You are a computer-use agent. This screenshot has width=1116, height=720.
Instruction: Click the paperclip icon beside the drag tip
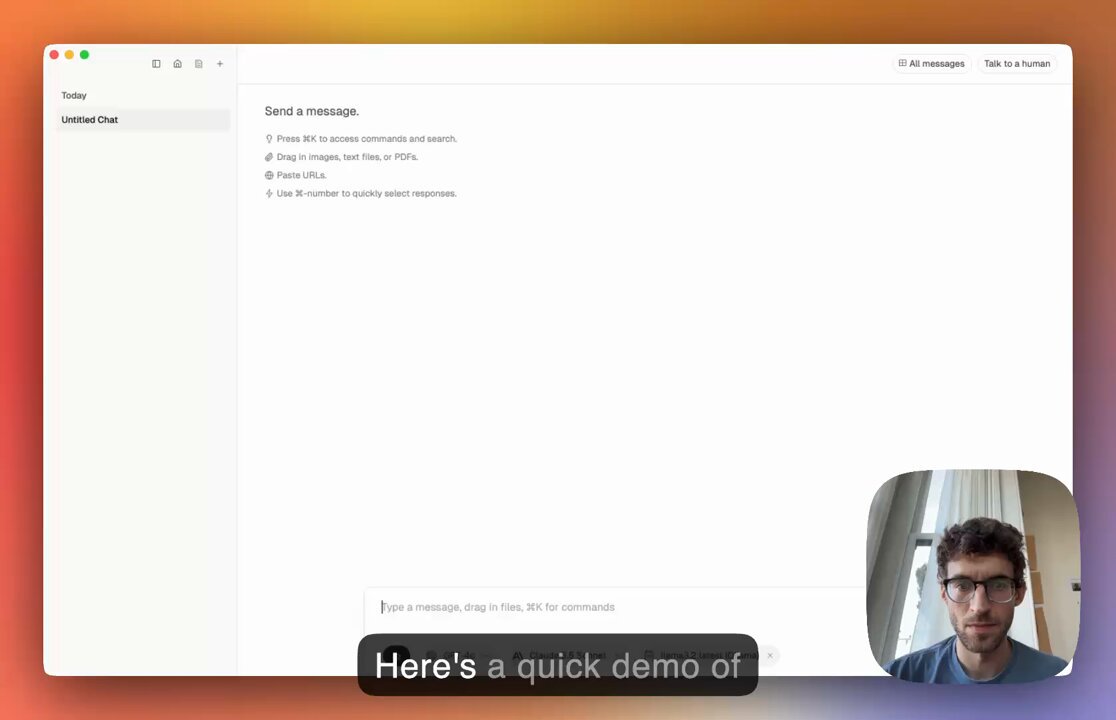269,157
